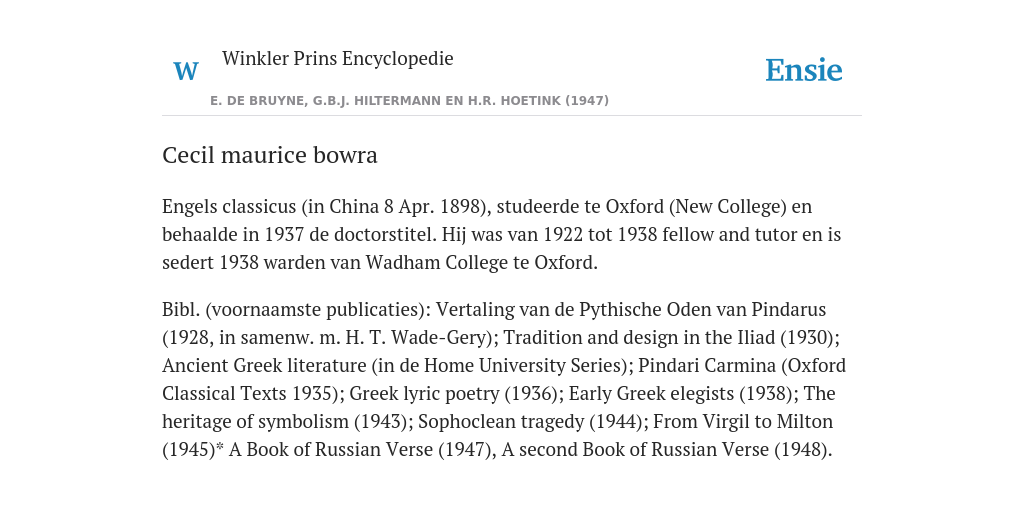Open the Winkler Prins Encyclopedie title

(338, 58)
